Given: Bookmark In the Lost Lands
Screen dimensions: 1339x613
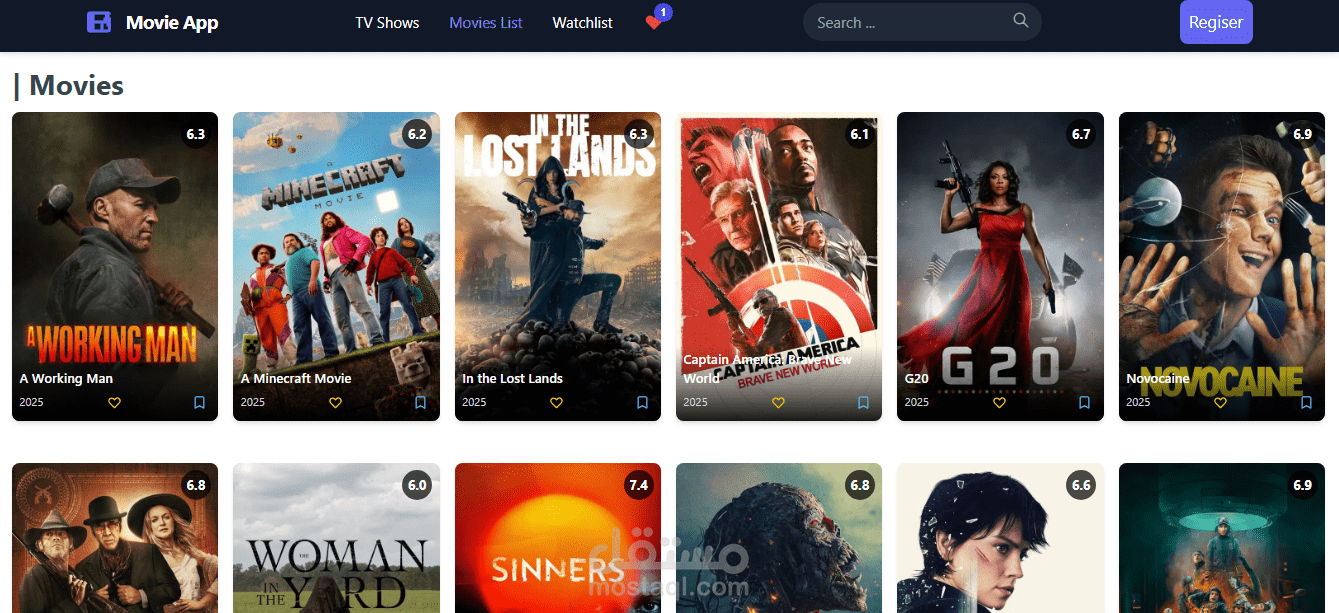Looking at the screenshot, I should click(642, 402).
